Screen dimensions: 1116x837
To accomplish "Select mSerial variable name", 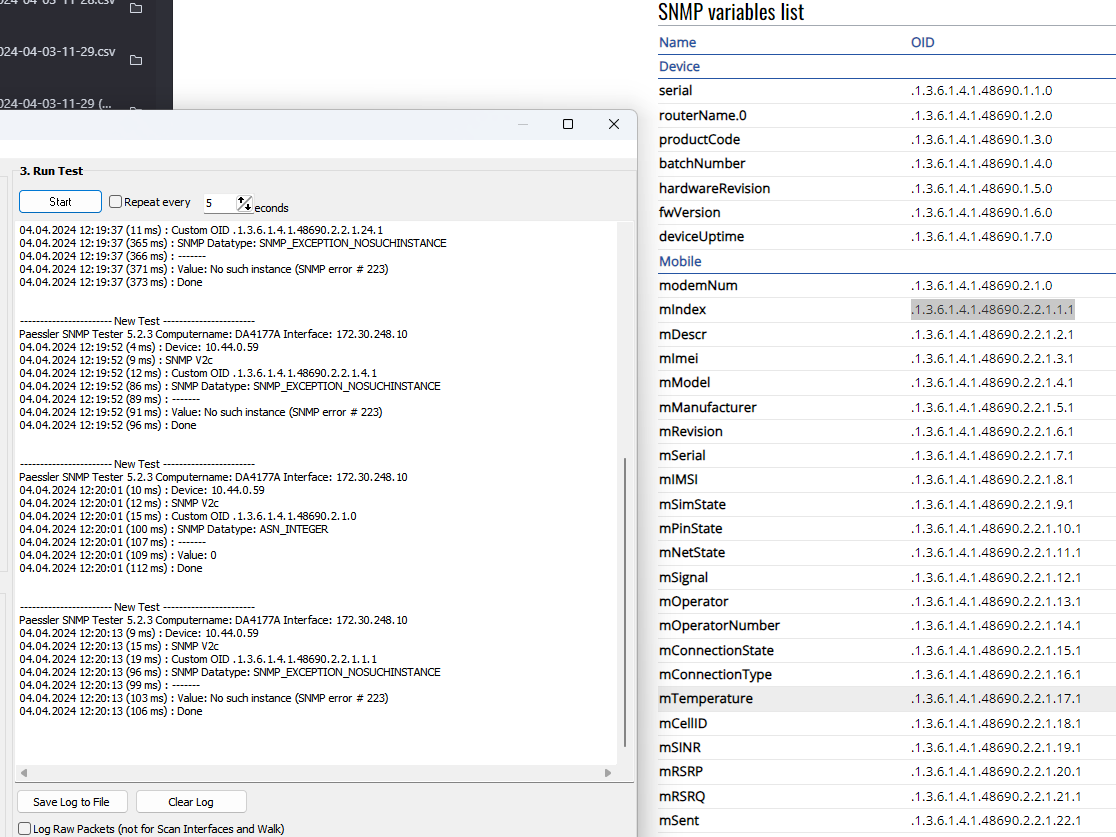I will tap(682, 456).
